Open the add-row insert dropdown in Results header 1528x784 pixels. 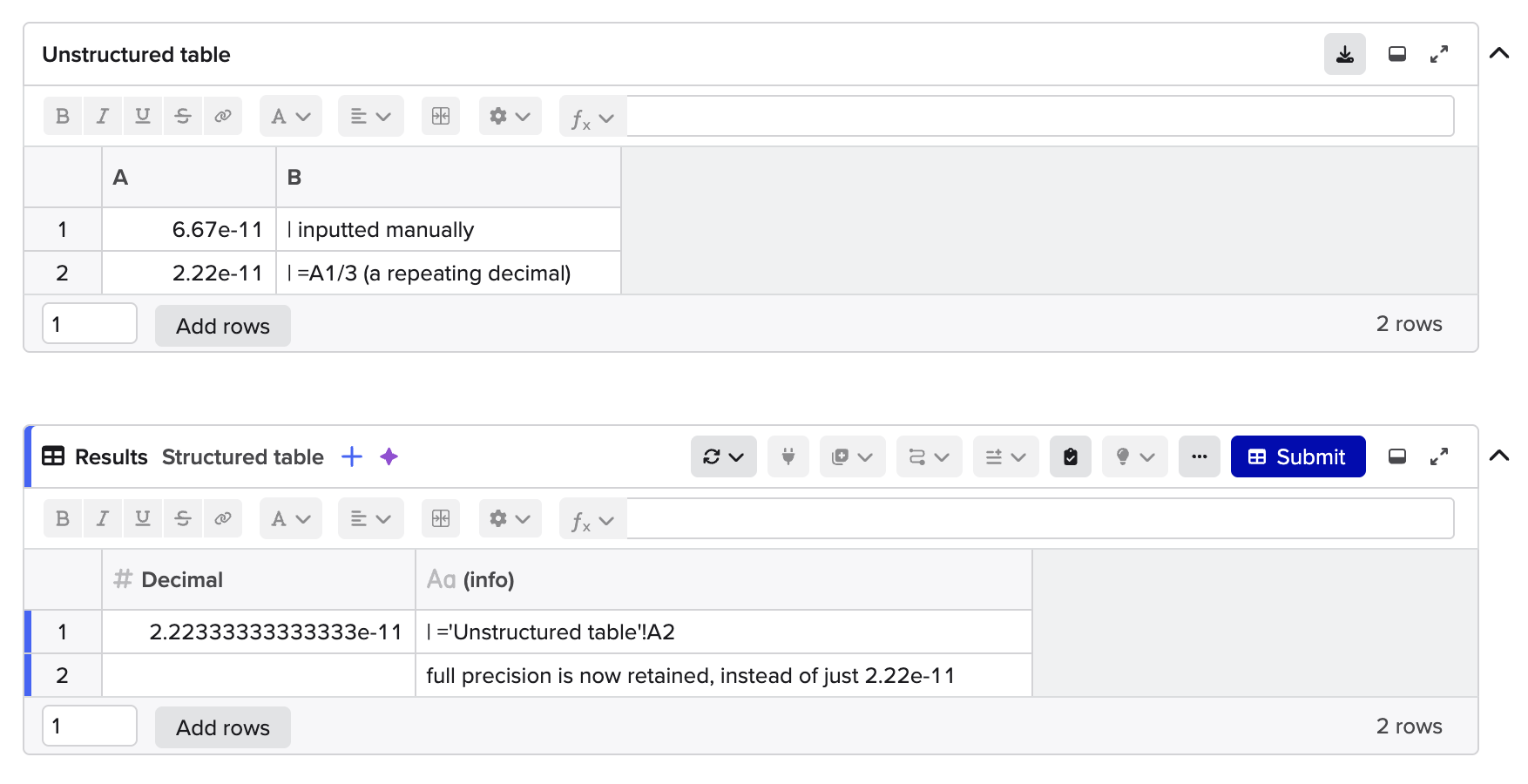[1006, 456]
